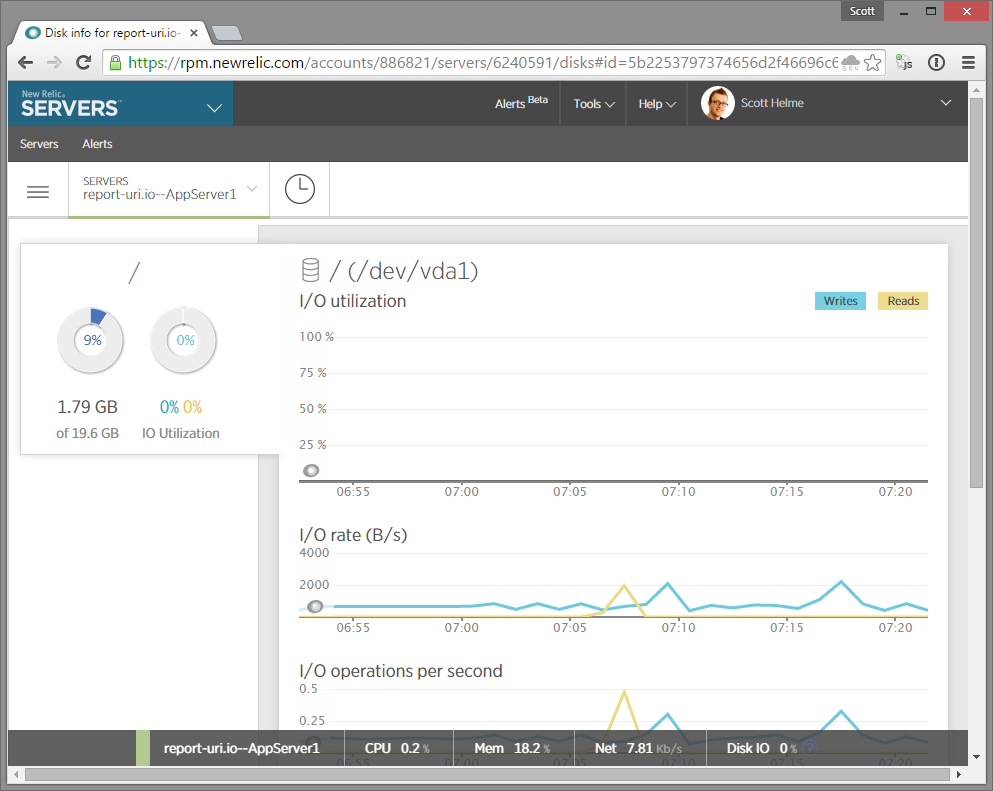
Task: Switch to the Servers tab
Action: (x=39, y=144)
